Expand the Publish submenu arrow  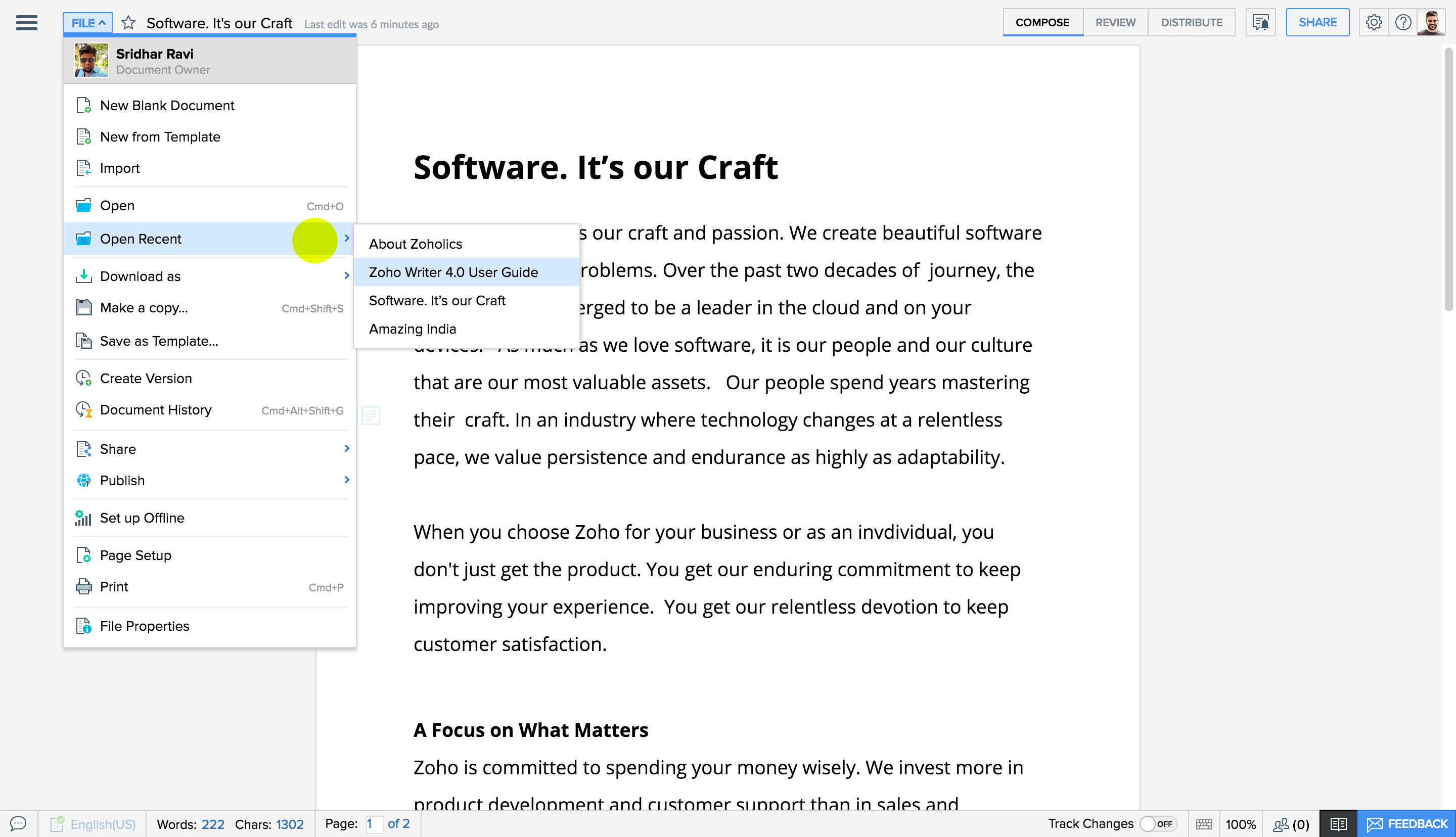(346, 480)
